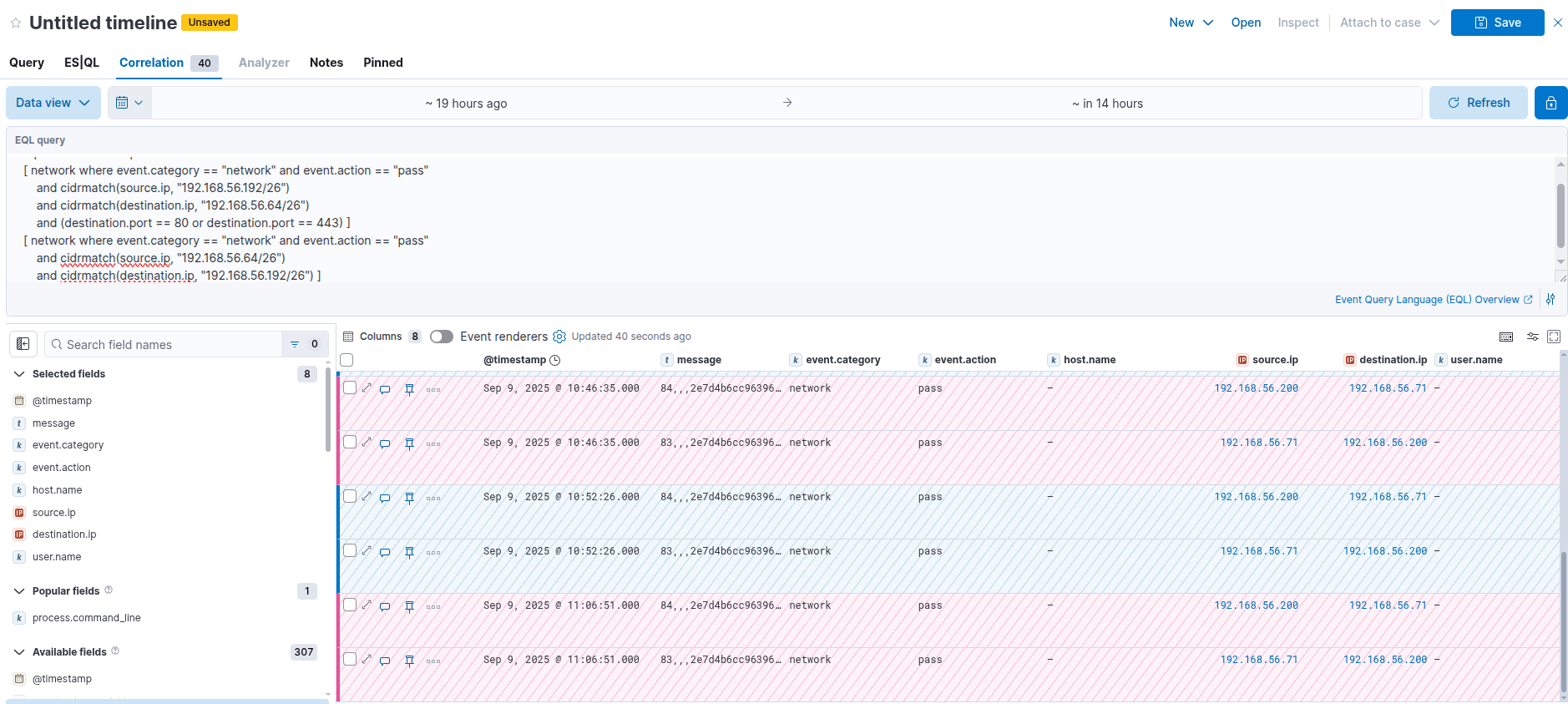This screenshot has height=704, width=1568.
Task: Enter full screen for events table
Action: tap(1554, 337)
